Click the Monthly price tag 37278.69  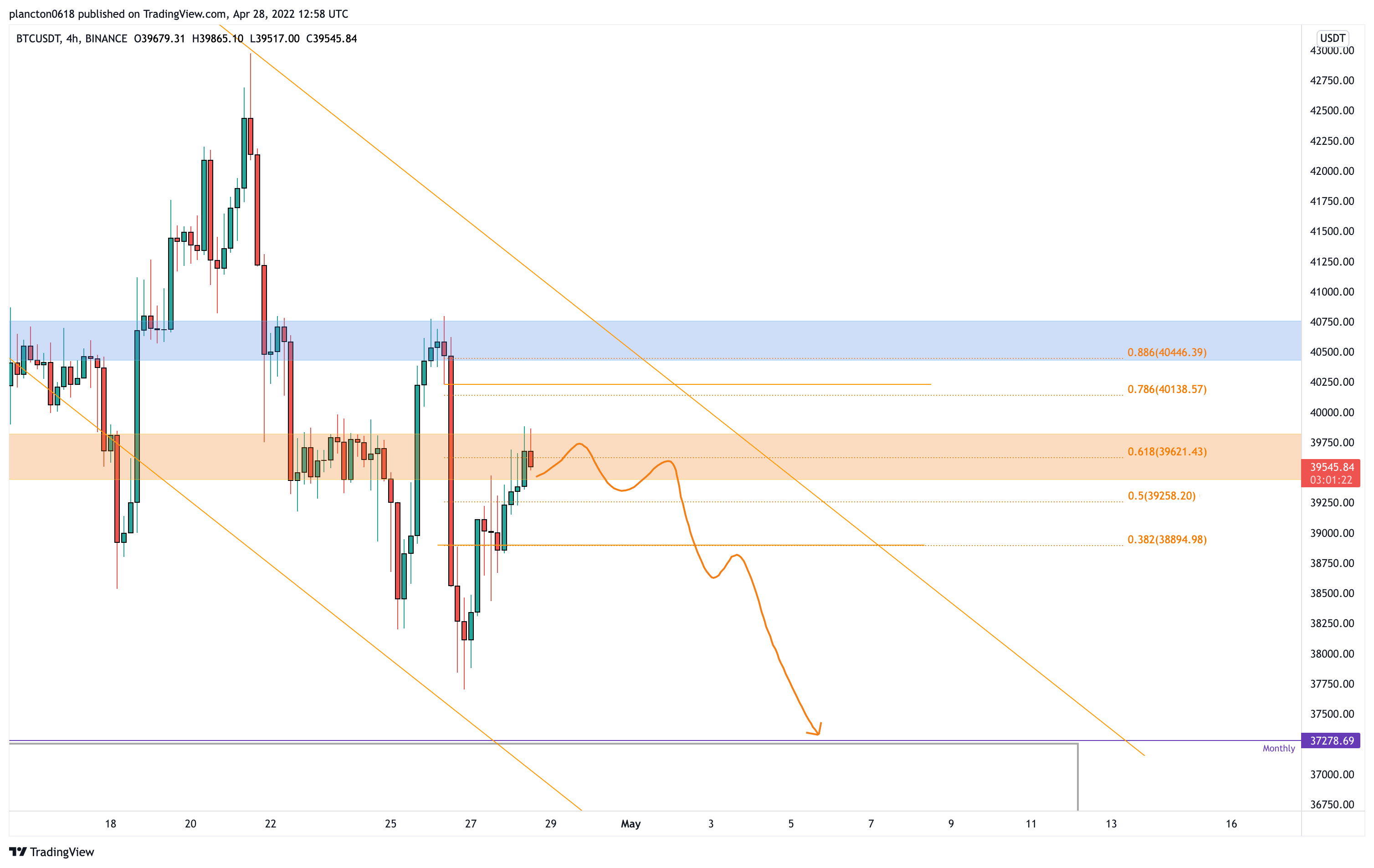(1331, 741)
